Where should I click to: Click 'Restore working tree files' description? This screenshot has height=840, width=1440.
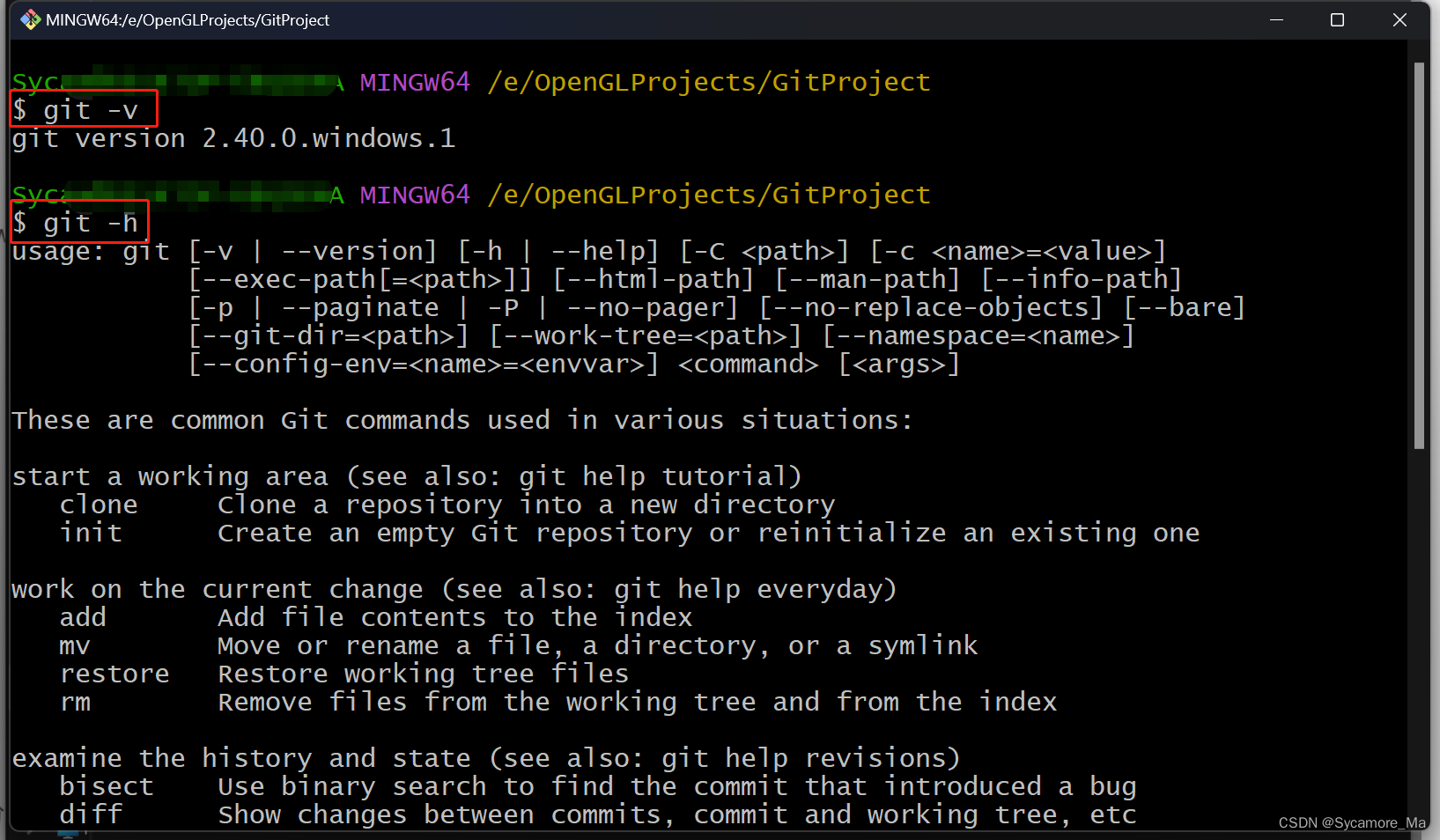coord(423,674)
